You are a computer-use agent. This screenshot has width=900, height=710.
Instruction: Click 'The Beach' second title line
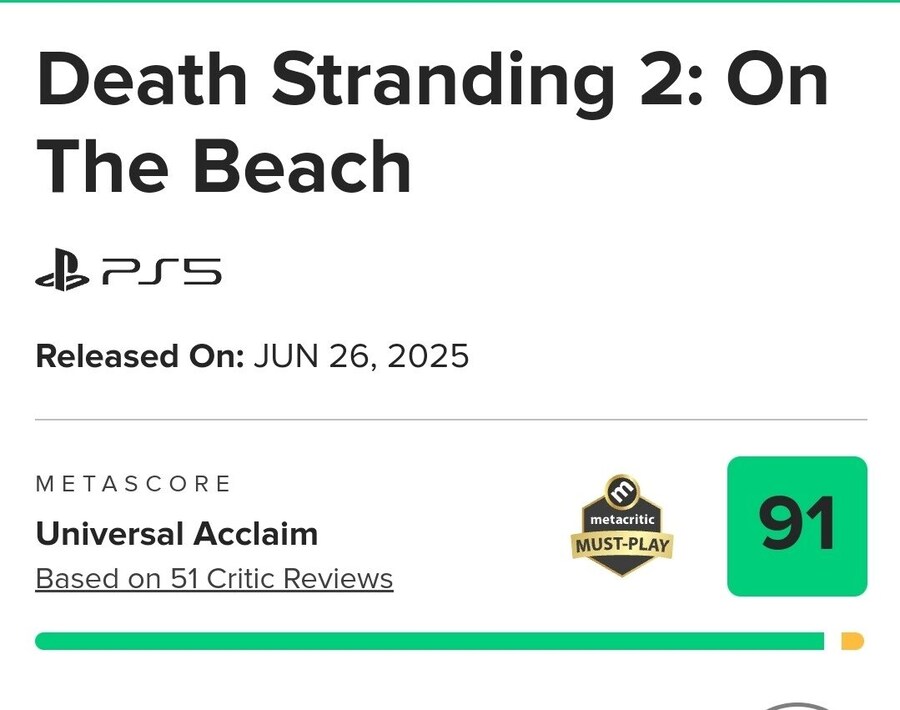pos(224,166)
